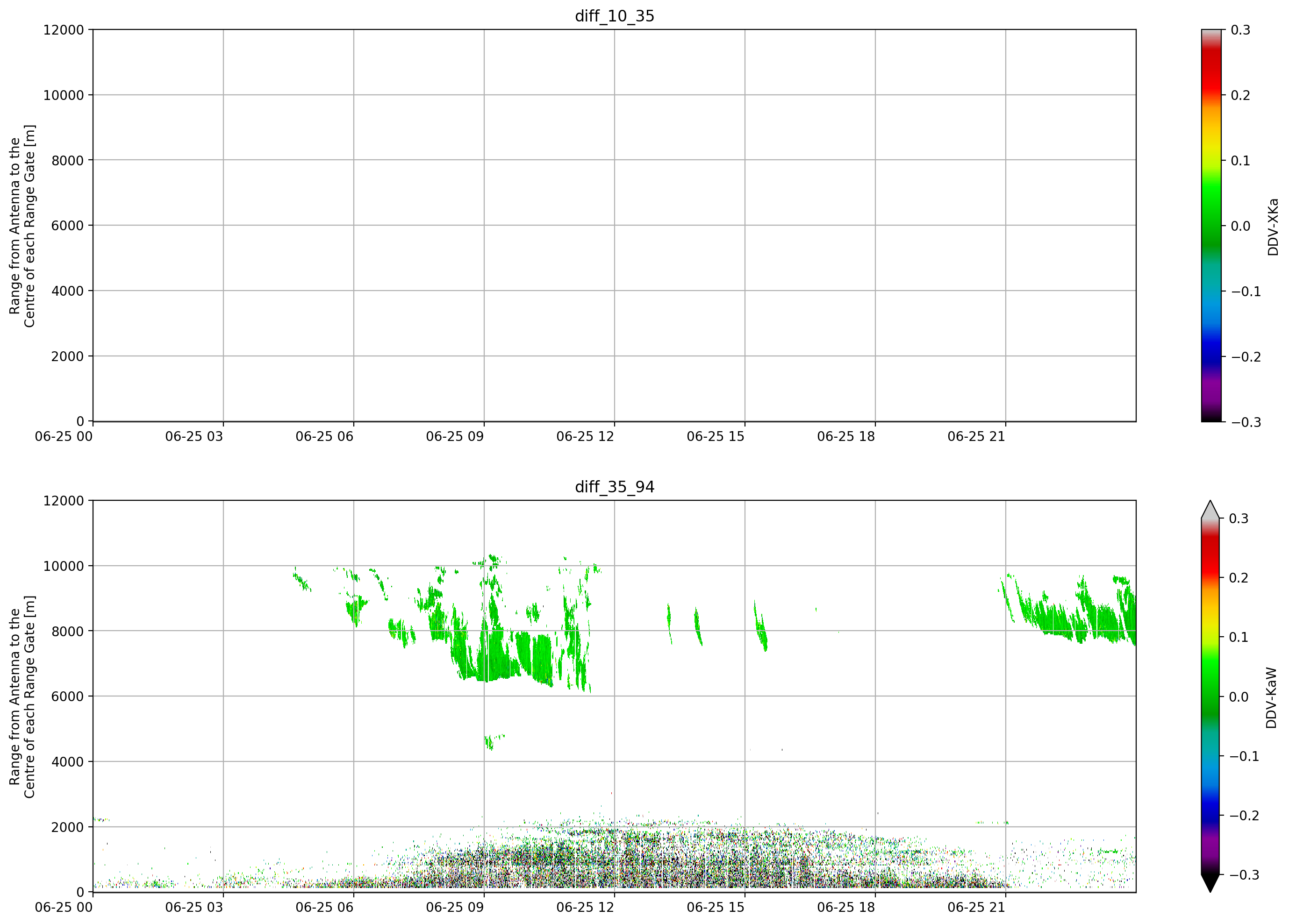This screenshot has width=1289, height=924.
Task: Click the 06-25 09 time tick under diff_10_35
Action: pyautogui.click(x=455, y=436)
